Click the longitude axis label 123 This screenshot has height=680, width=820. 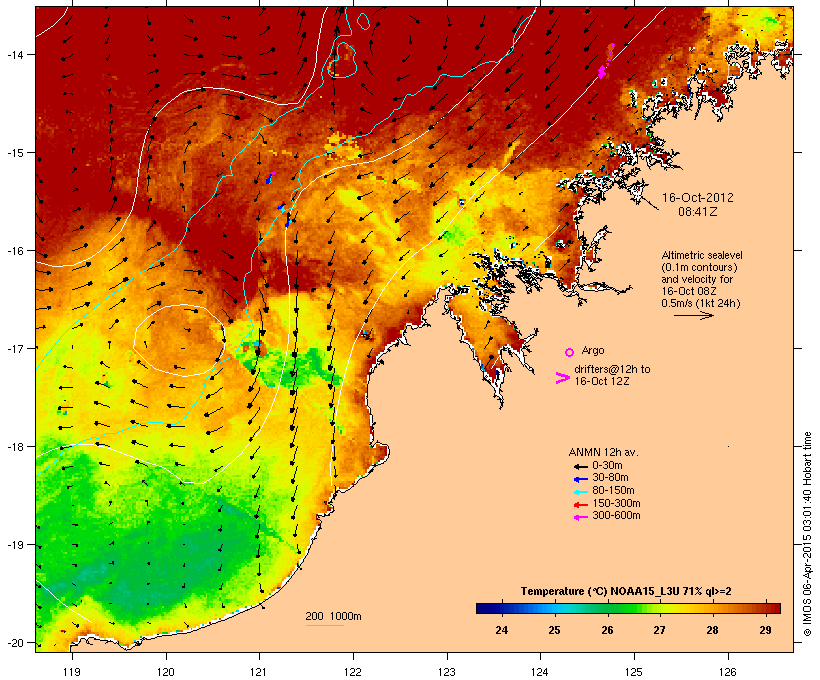(x=447, y=672)
